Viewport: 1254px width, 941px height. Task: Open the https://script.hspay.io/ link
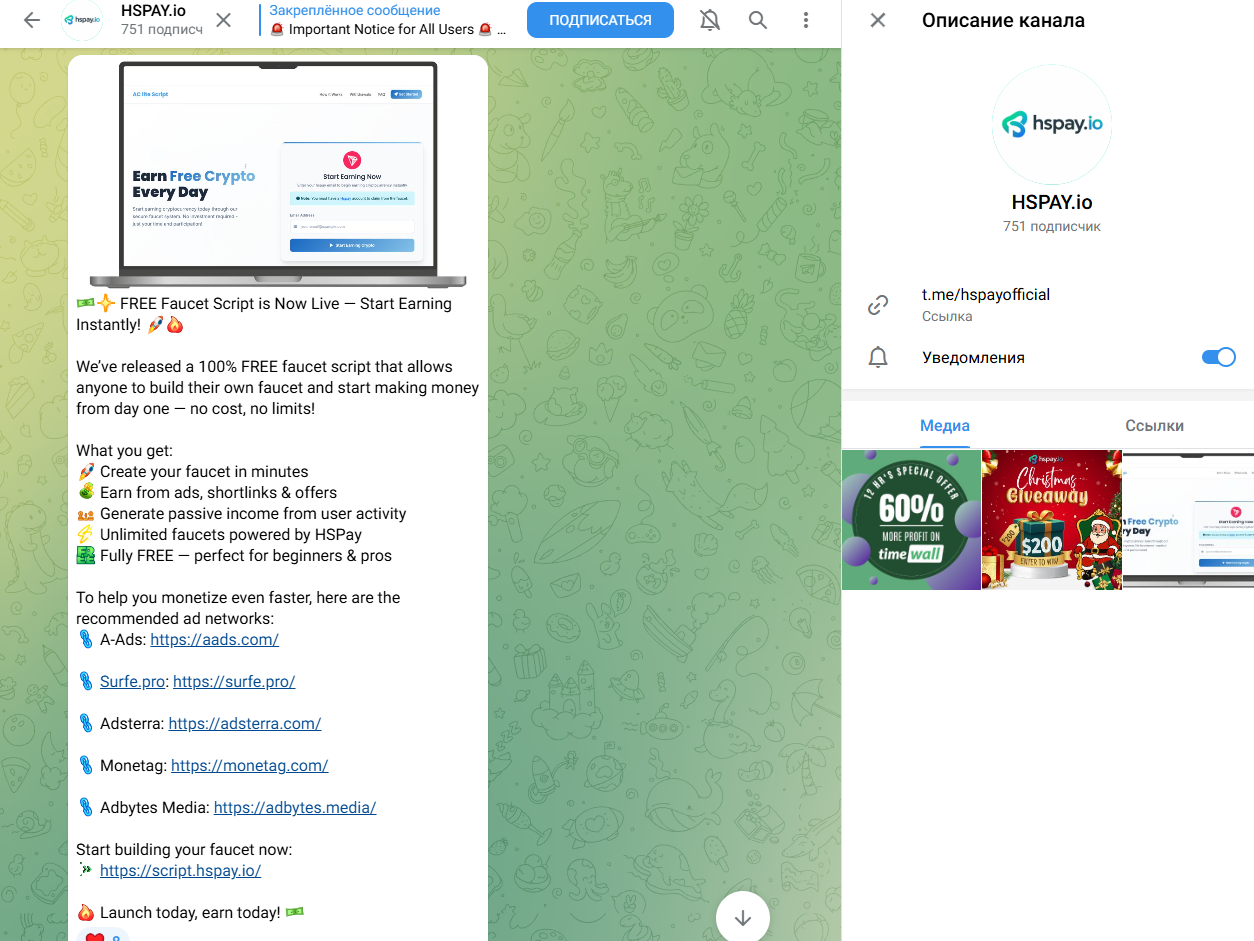[180, 870]
